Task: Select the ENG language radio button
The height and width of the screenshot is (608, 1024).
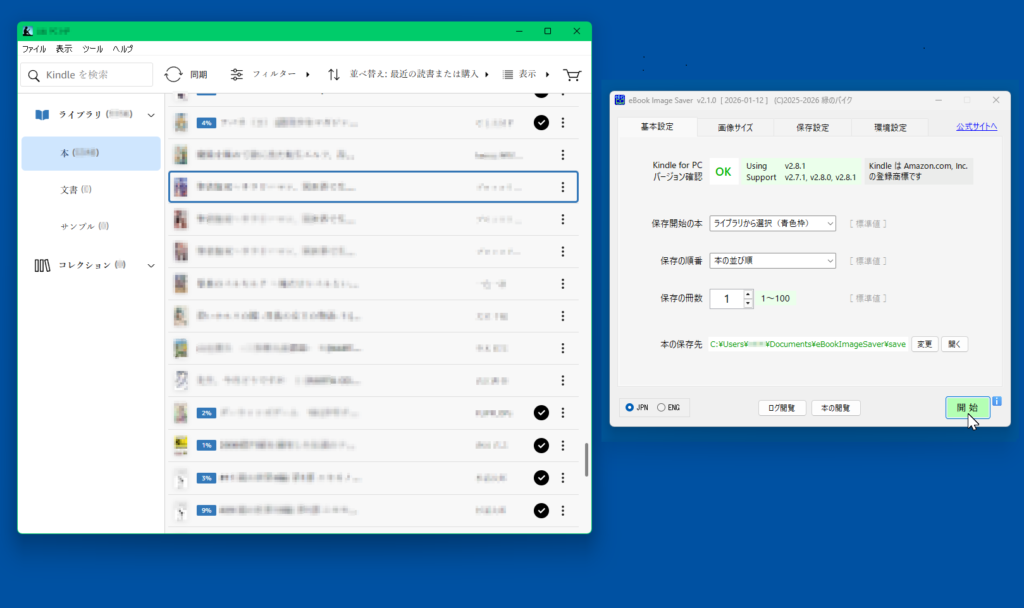Action: [661, 408]
